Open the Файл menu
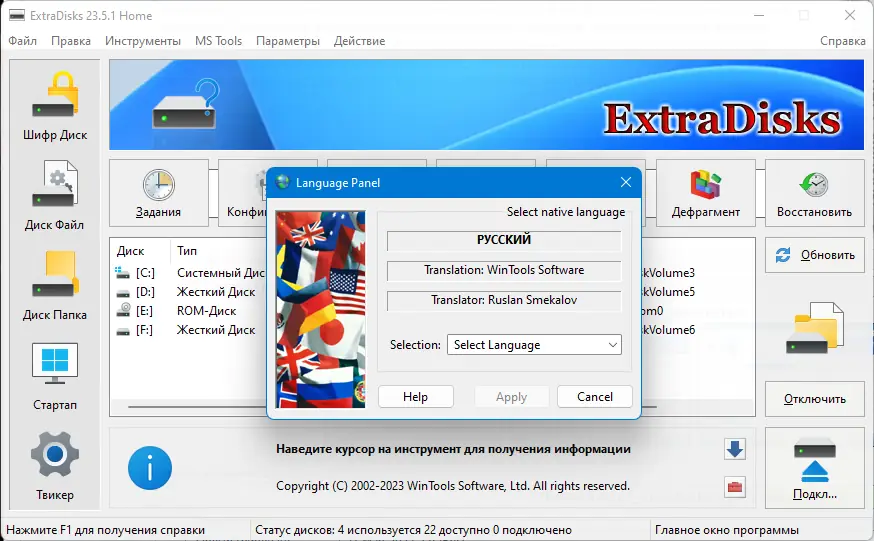Viewport: 874px width, 541px height. 22,41
